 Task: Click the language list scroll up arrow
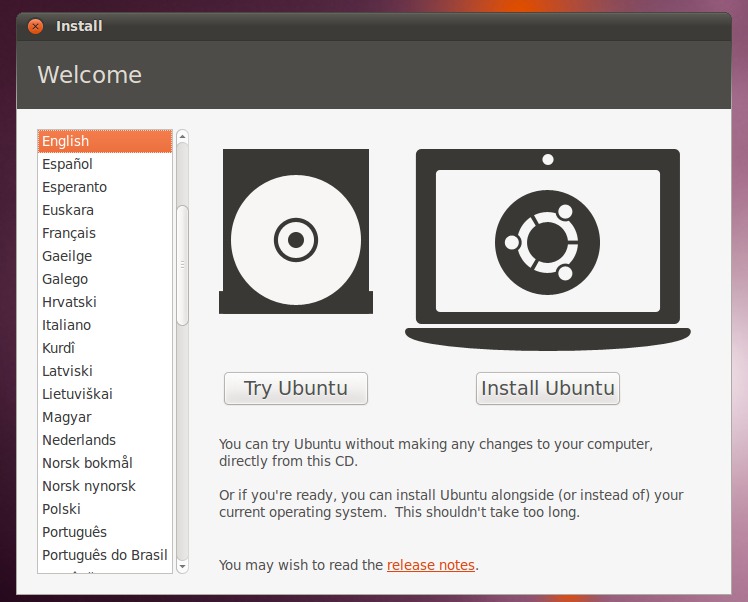[182, 137]
